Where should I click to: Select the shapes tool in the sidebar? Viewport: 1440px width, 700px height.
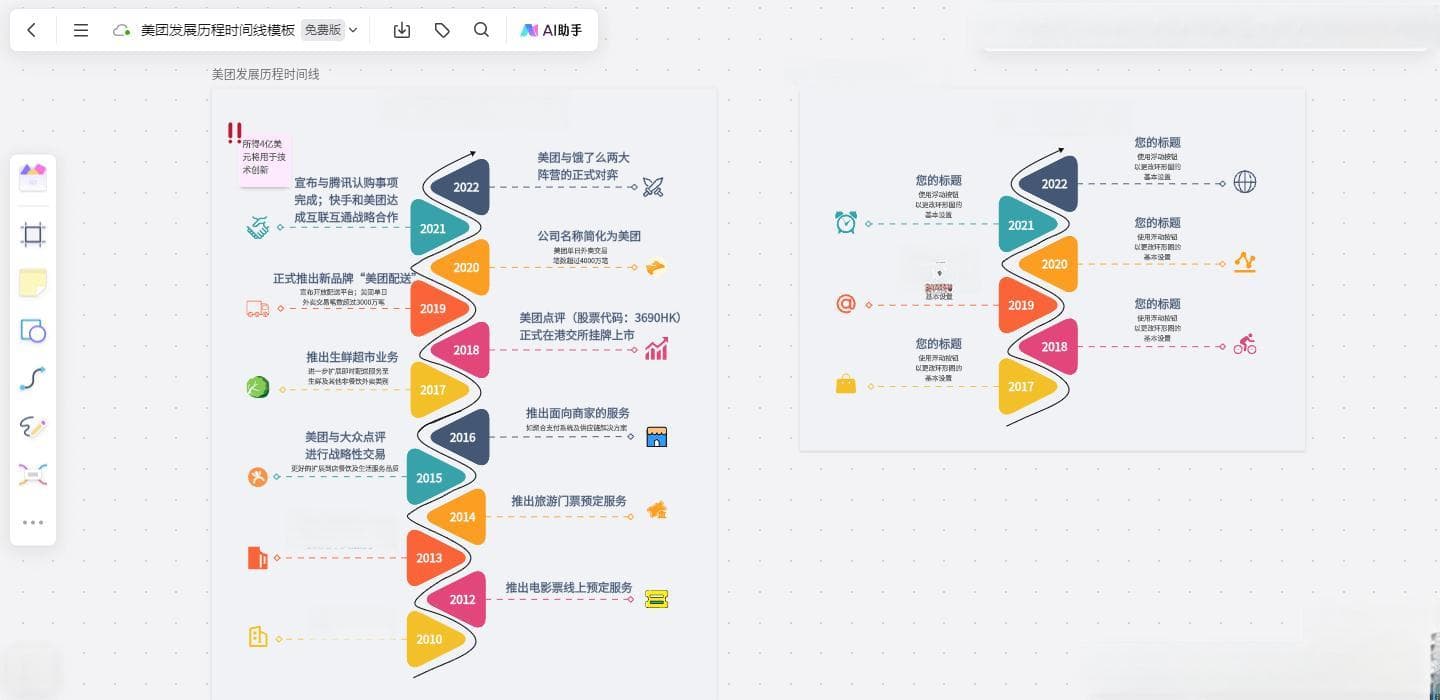[33, 331]
